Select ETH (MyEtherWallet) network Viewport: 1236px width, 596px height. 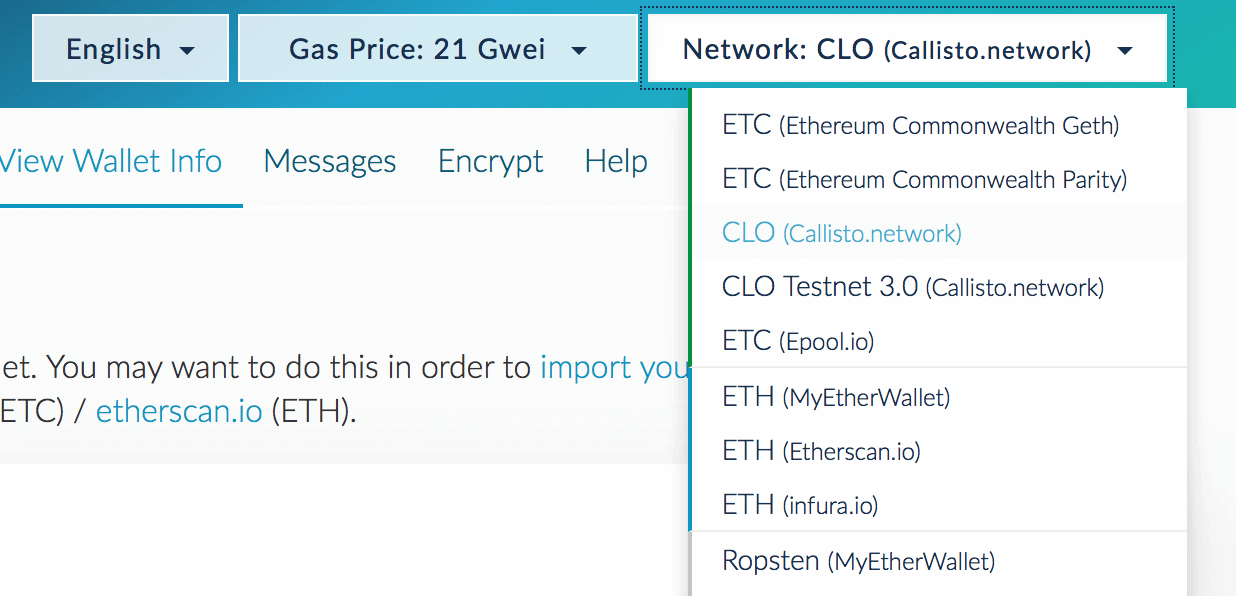tap(835, 398)
